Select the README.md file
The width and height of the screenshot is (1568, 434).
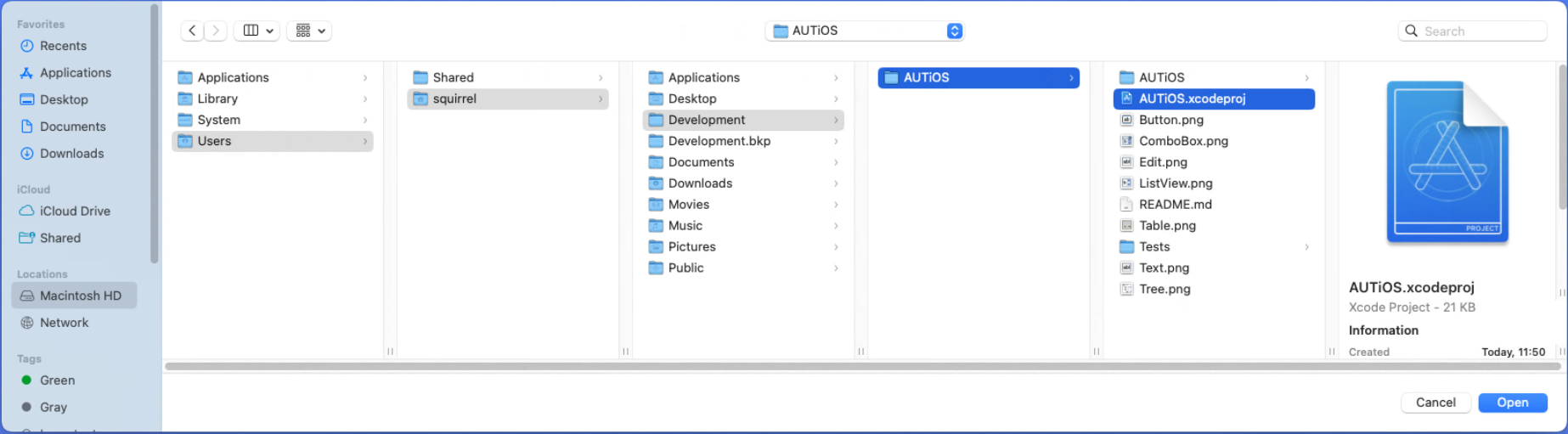[1175, 205]
